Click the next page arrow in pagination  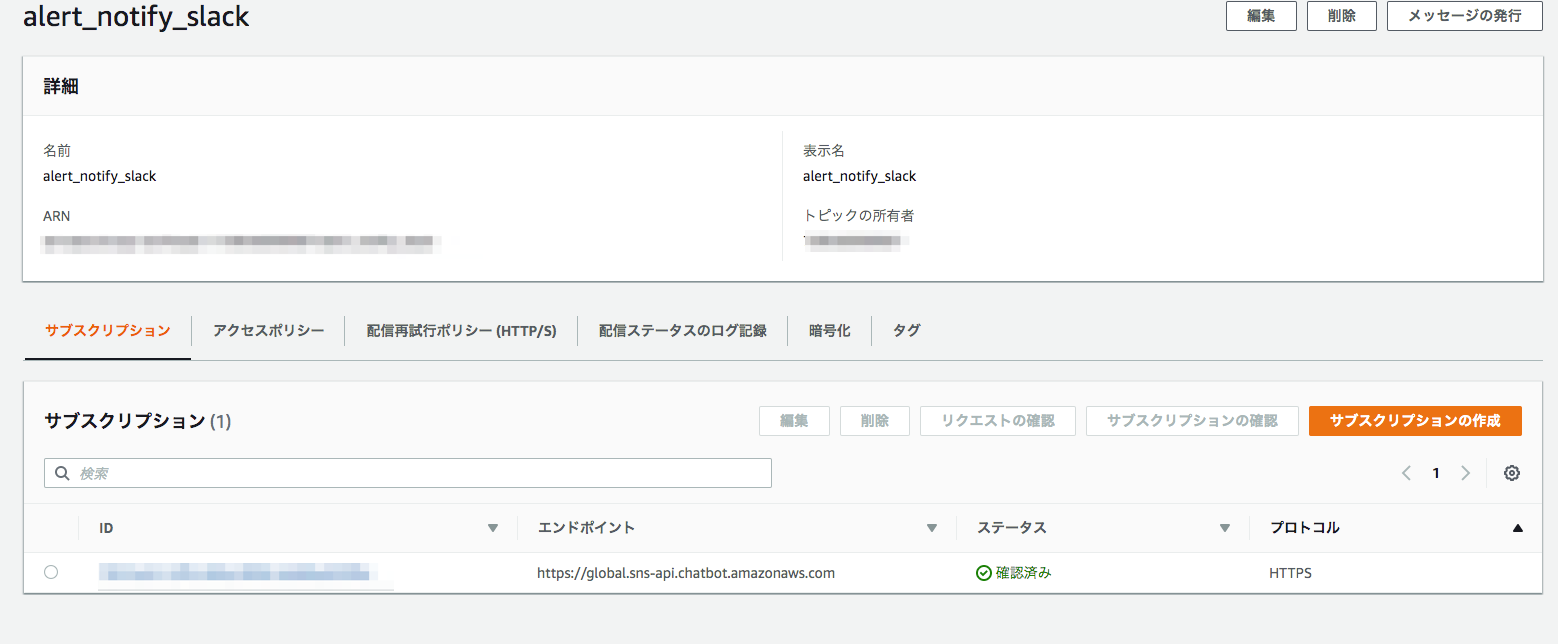click(1465, 473)
